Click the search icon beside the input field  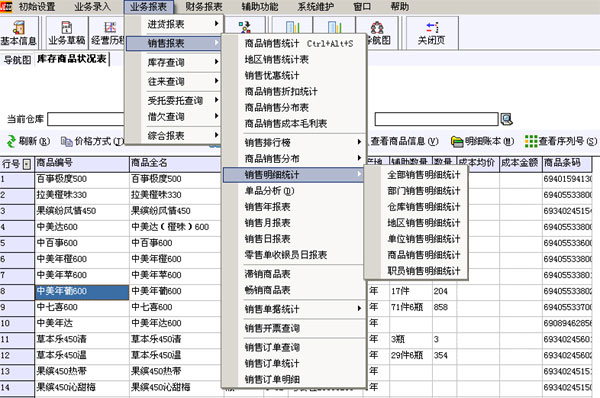506,119
